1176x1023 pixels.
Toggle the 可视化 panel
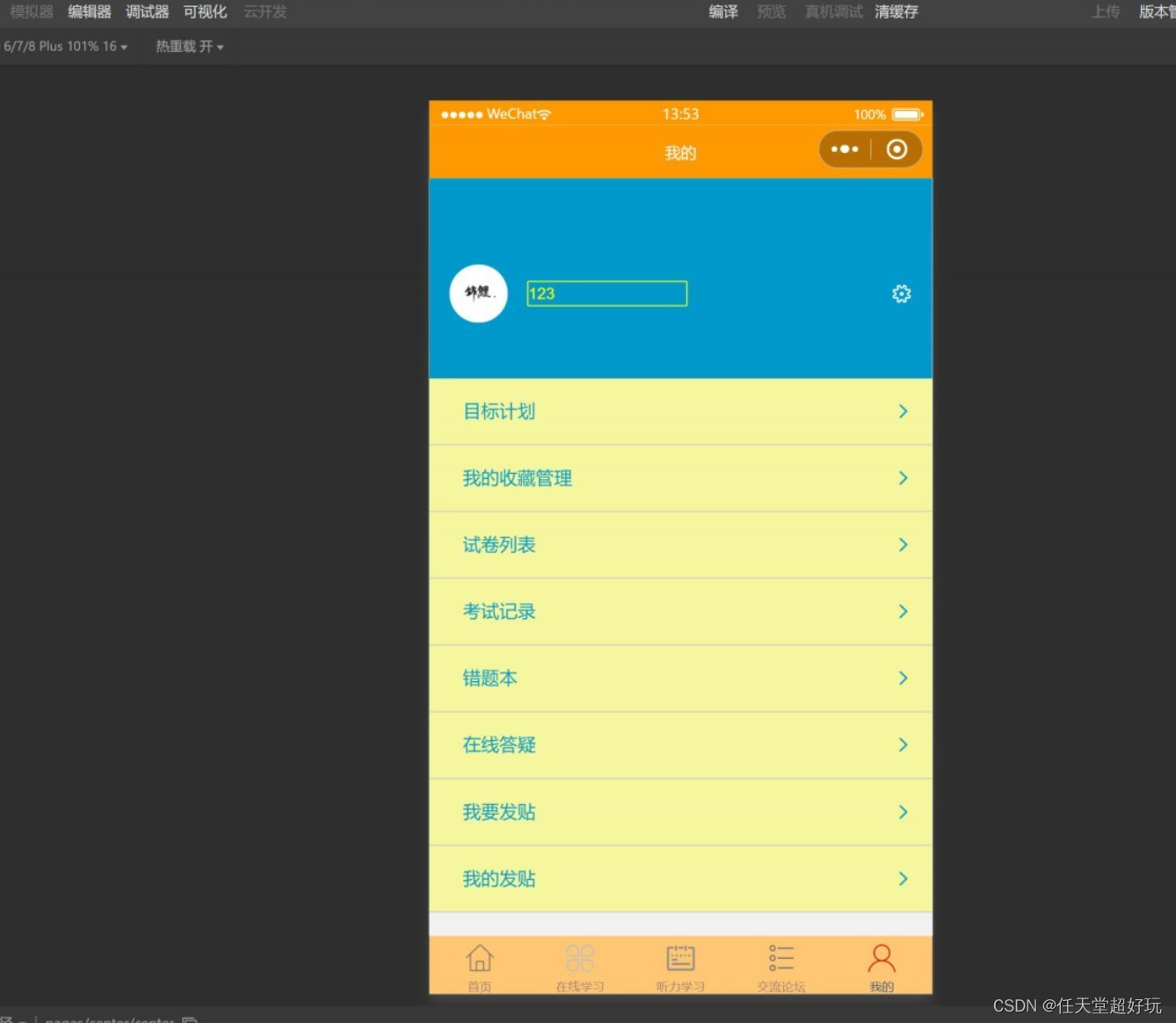pyautogui.click(x=205, y=11)
